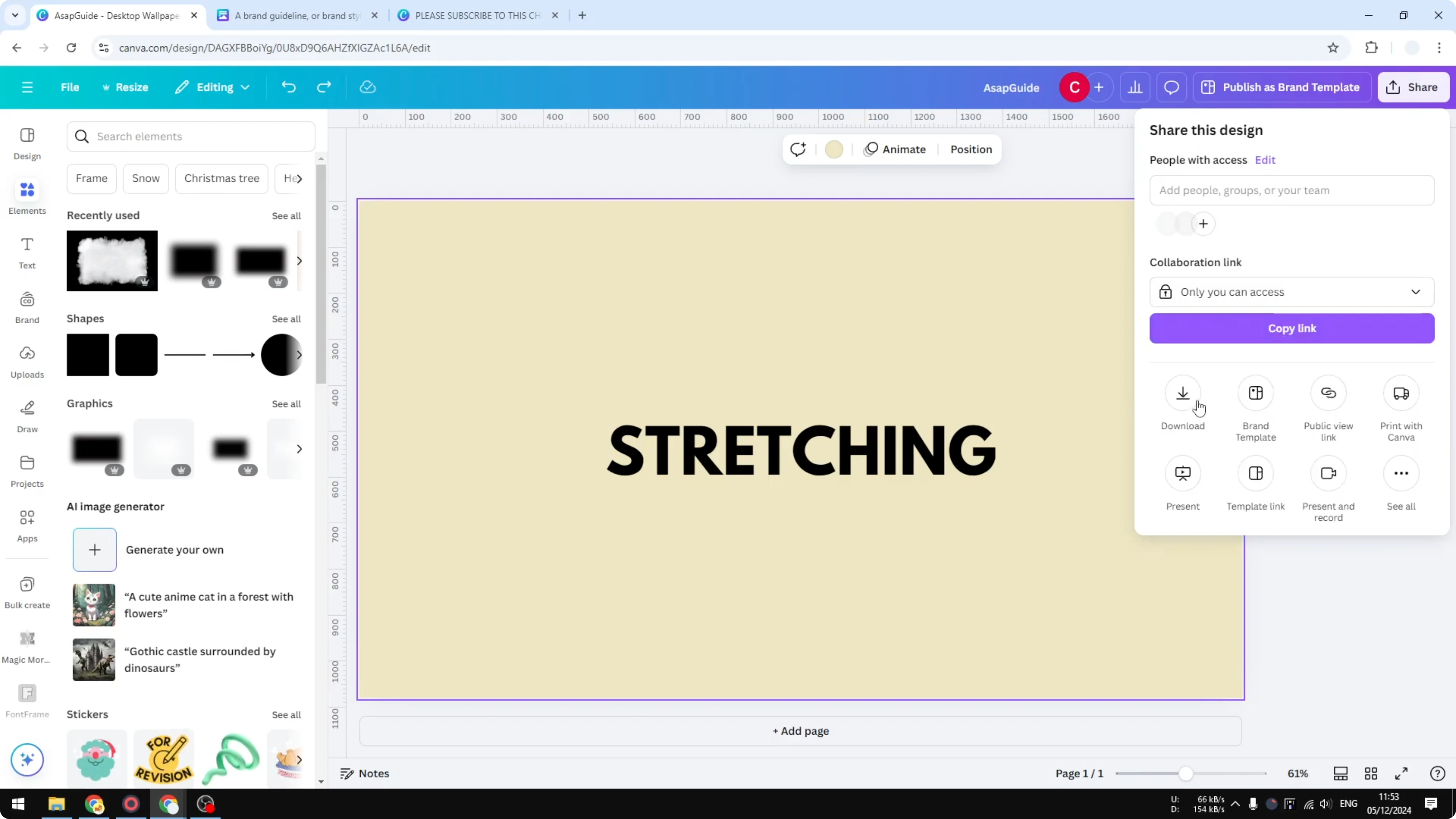Show more Recently used elements

(x=299, y=261)
